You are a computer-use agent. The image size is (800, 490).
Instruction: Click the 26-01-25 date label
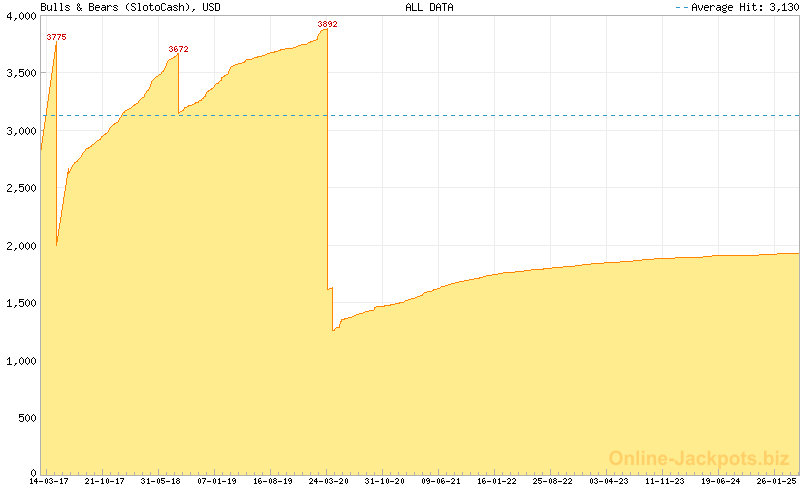click(777, 481)
